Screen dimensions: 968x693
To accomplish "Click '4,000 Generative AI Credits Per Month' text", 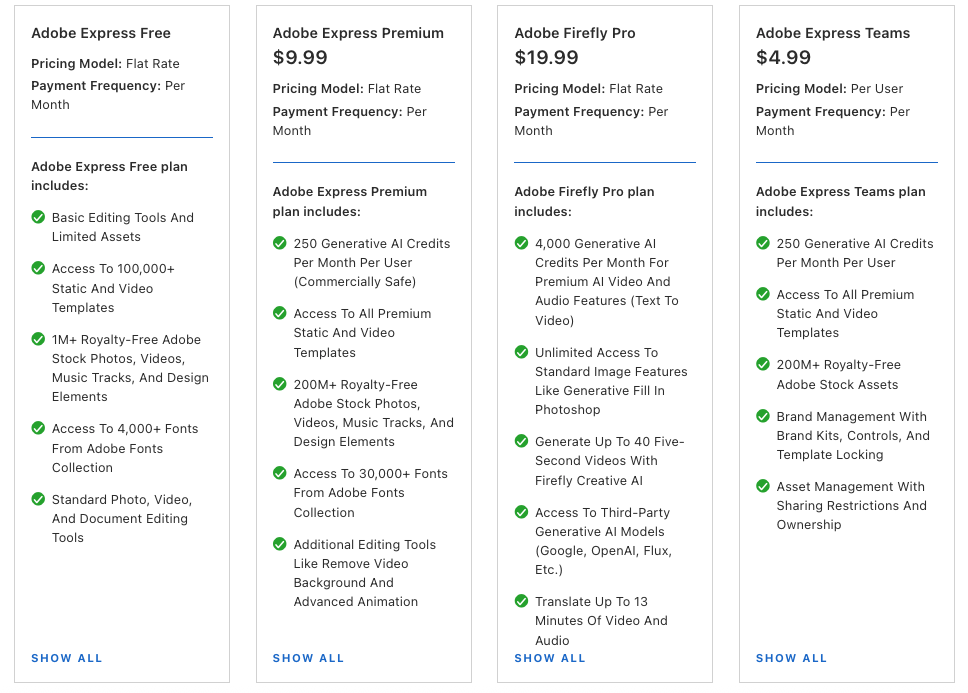I will pyautogui.click(x=607, y=281).
